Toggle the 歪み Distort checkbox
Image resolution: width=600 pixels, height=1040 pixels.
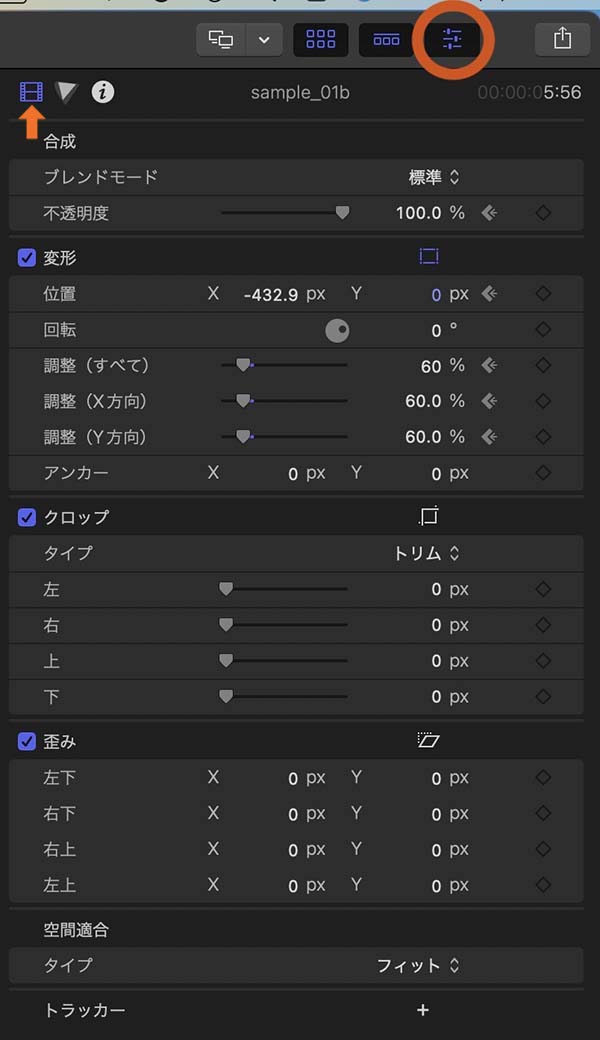click(27, 741)
